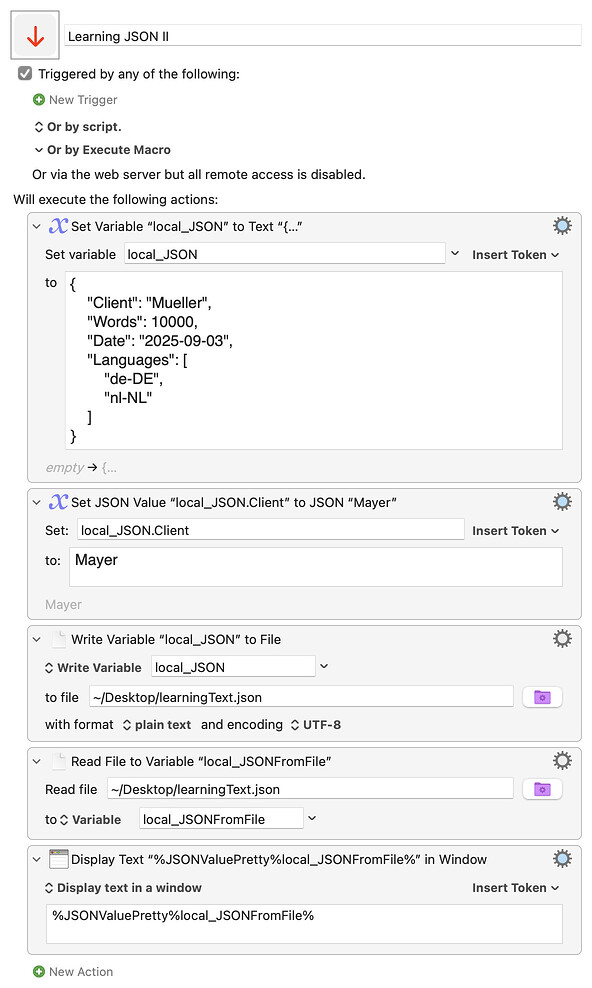This screenshot has width=592, height=988.
Task: Click the "Mayer" value text field
Action: 314,566
